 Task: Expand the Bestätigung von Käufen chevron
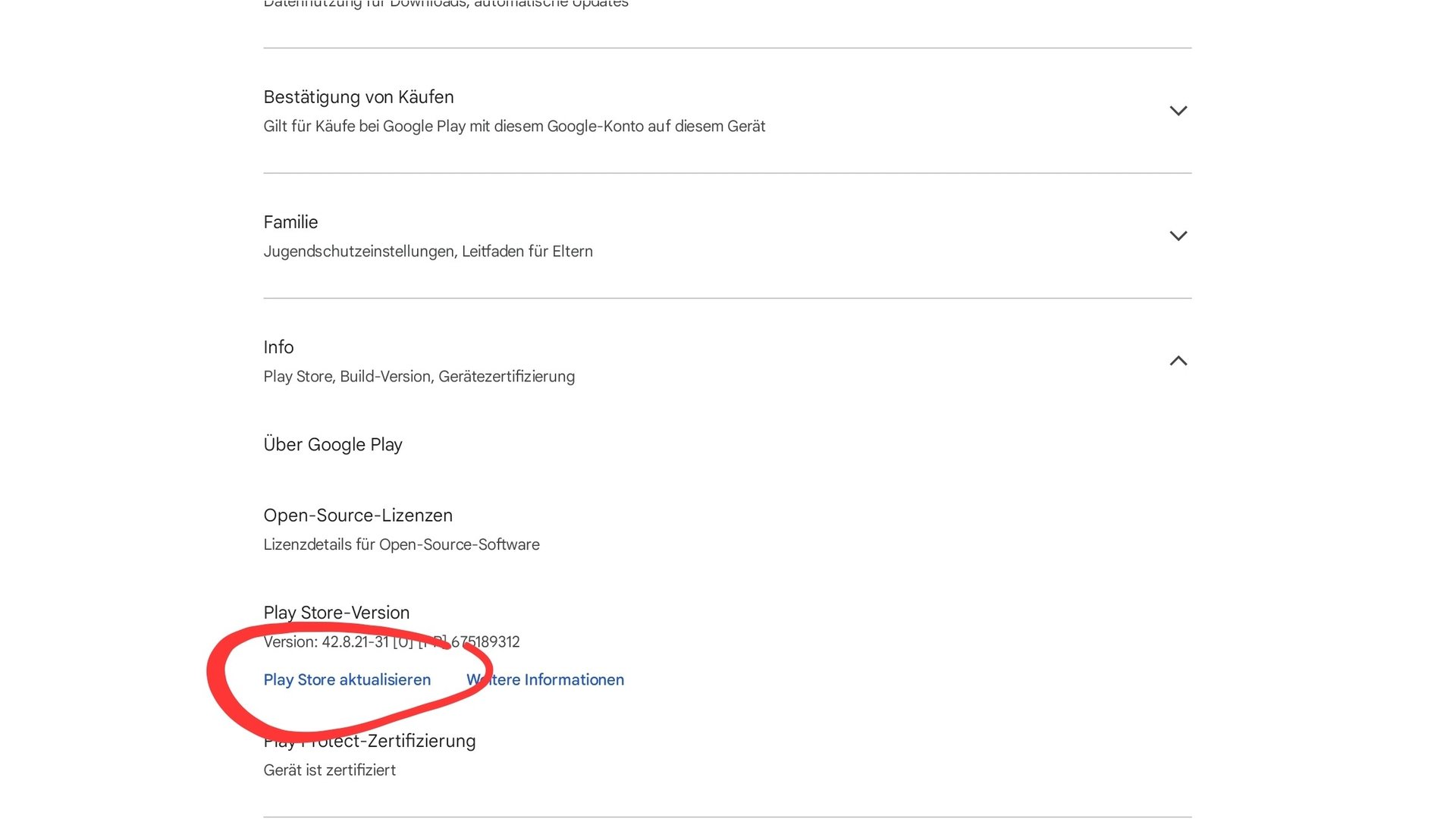coord(1178,111)
